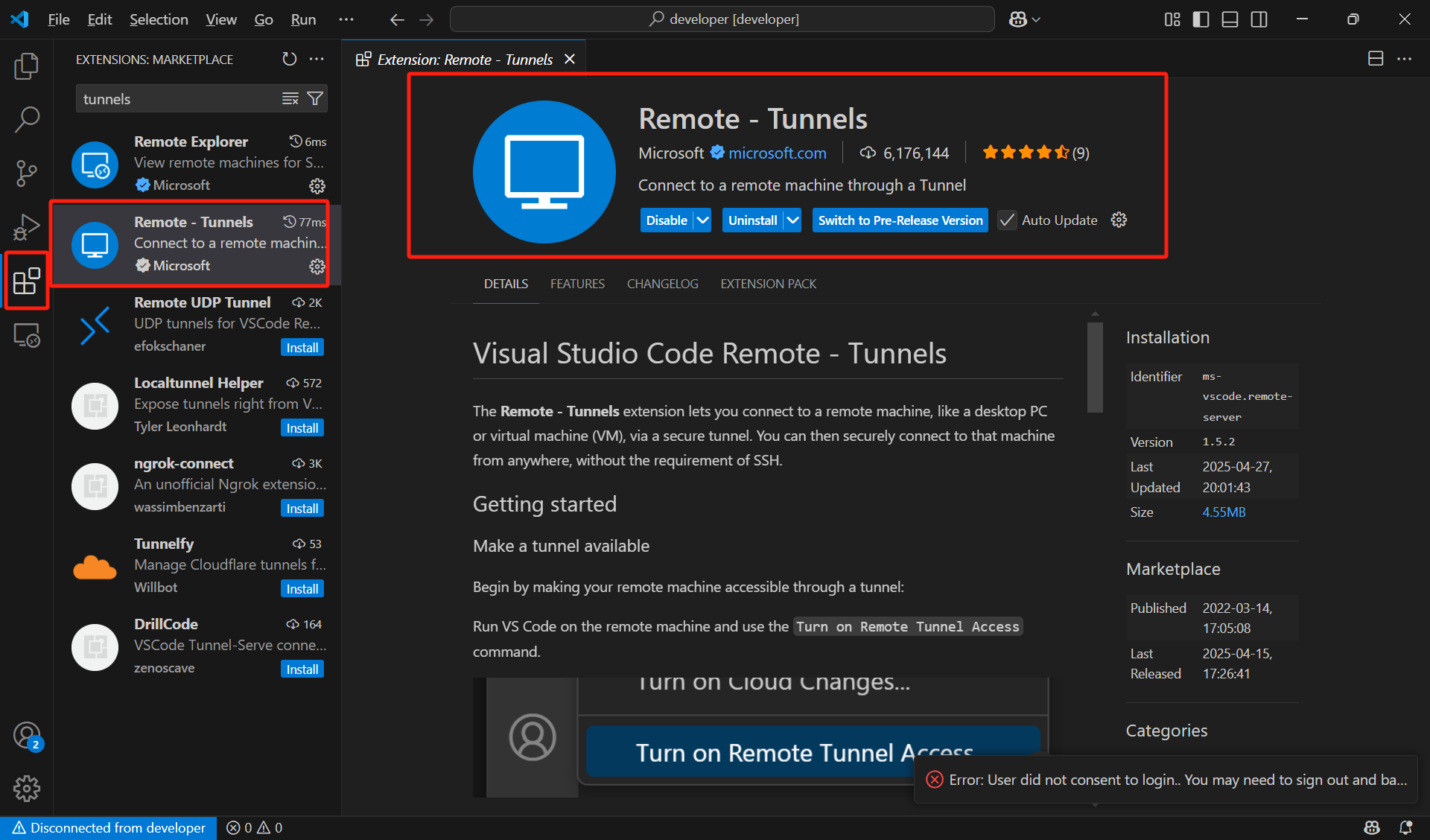Open the Run and Debug view
This screenshot has height=840, width=1430.
click(27, 226)
